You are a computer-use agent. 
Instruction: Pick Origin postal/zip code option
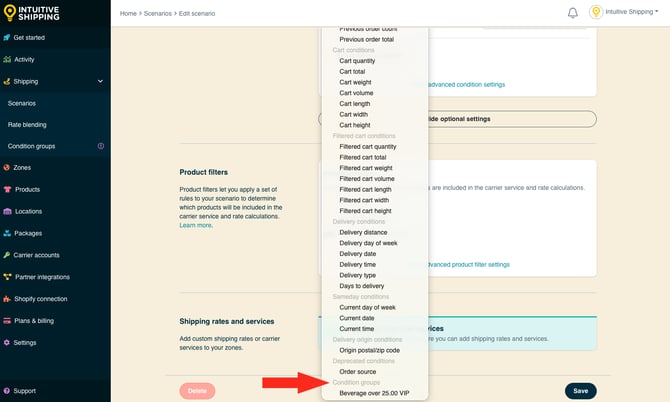point(369,350)
